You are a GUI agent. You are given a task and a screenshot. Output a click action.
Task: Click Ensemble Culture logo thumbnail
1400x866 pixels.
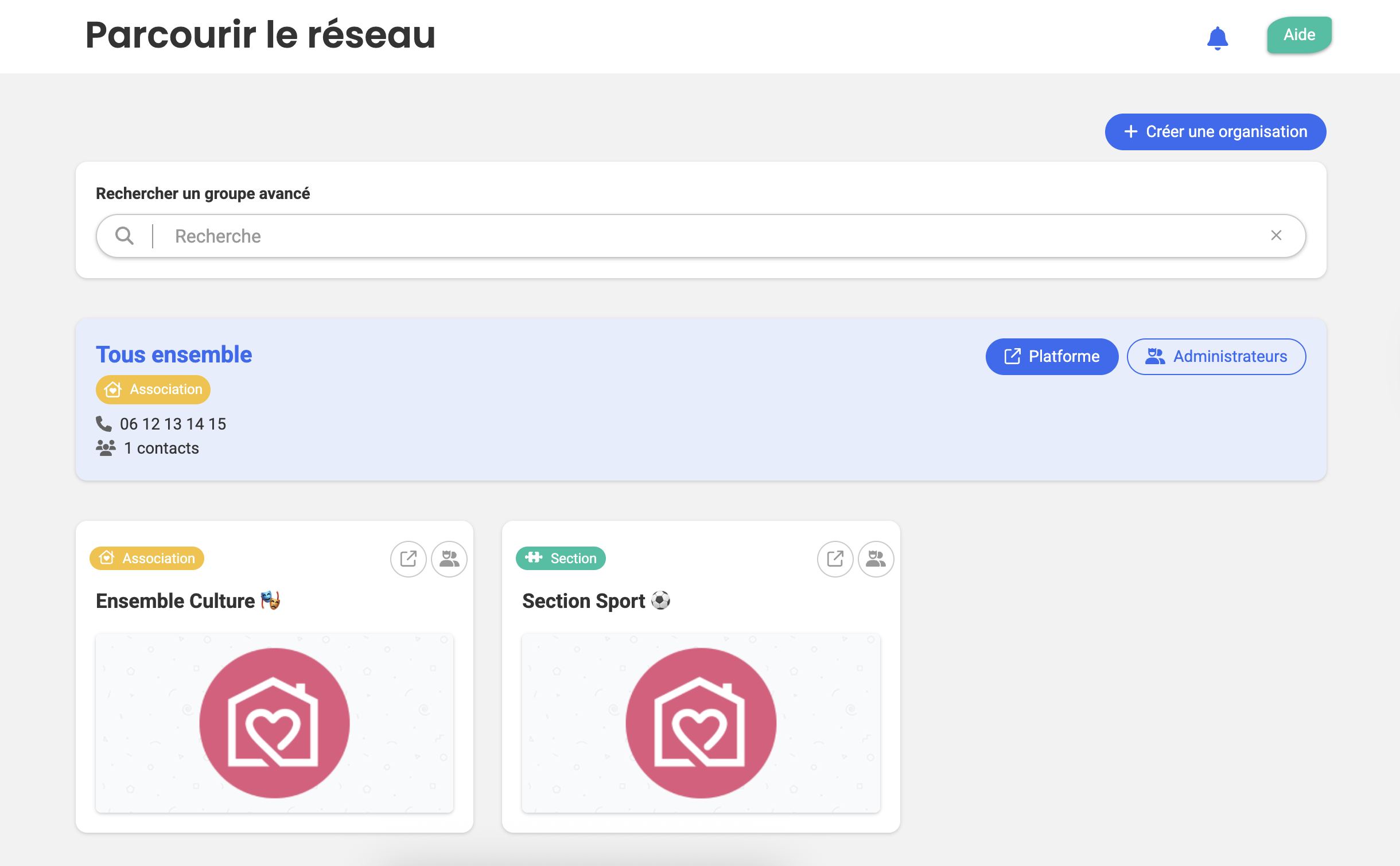click(x=274, y=723)
